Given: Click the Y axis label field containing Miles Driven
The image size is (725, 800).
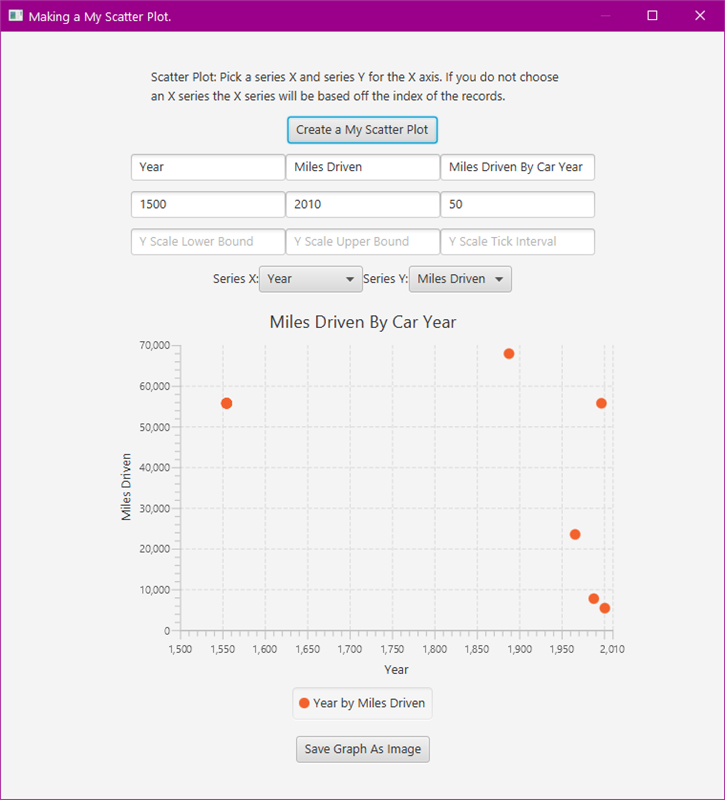Looking at the screenshot, I should click(363, 167).
